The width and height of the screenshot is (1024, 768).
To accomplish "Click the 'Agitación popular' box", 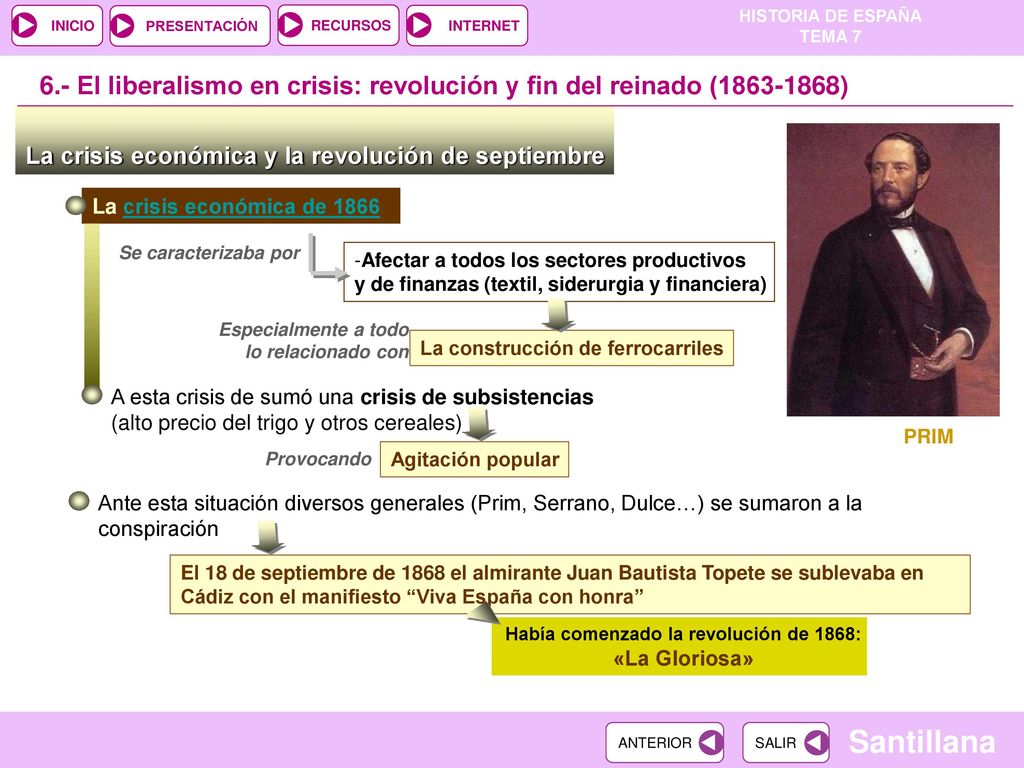I will coord(474,460).
